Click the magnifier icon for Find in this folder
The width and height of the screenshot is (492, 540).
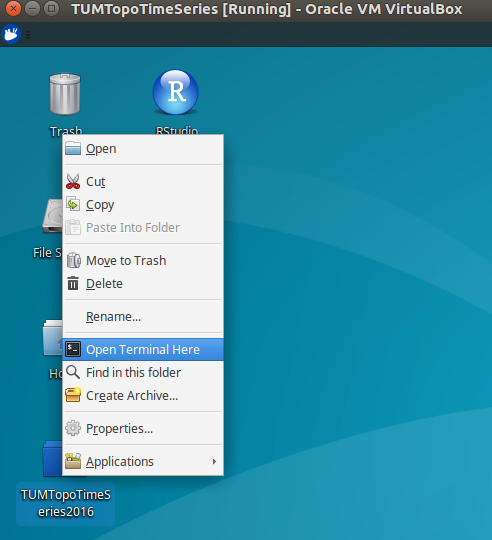coord(73,372)
